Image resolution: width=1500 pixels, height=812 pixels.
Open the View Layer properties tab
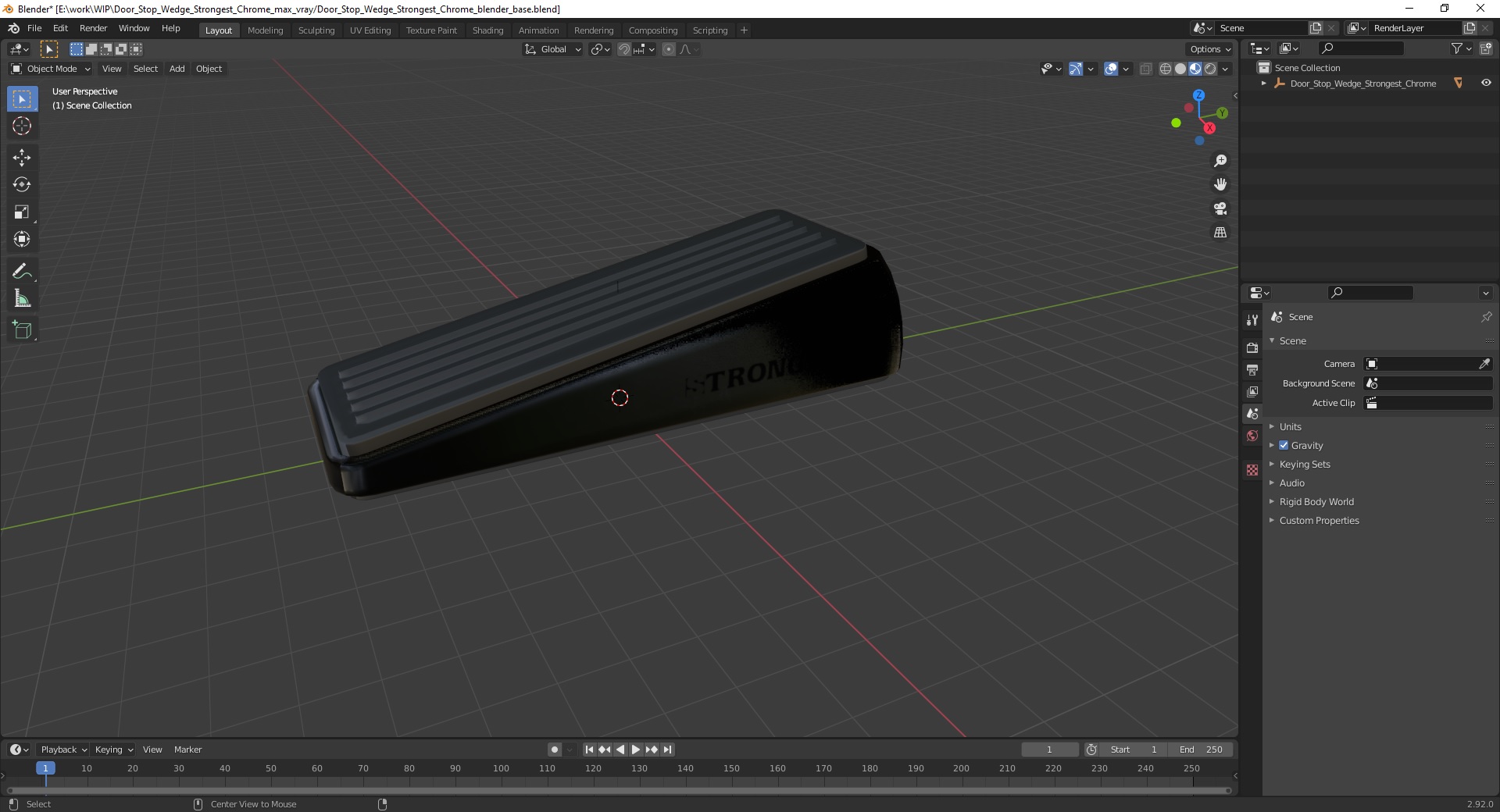click(x=1252, y=391)
